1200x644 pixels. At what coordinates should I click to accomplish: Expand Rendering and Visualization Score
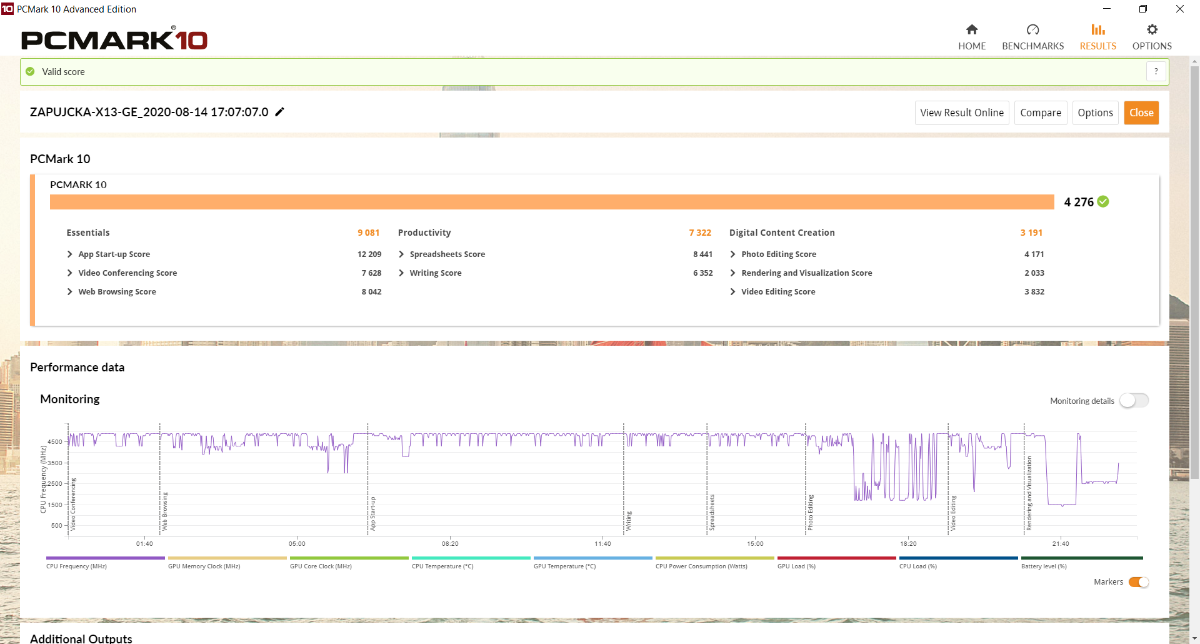click(733, 273)
